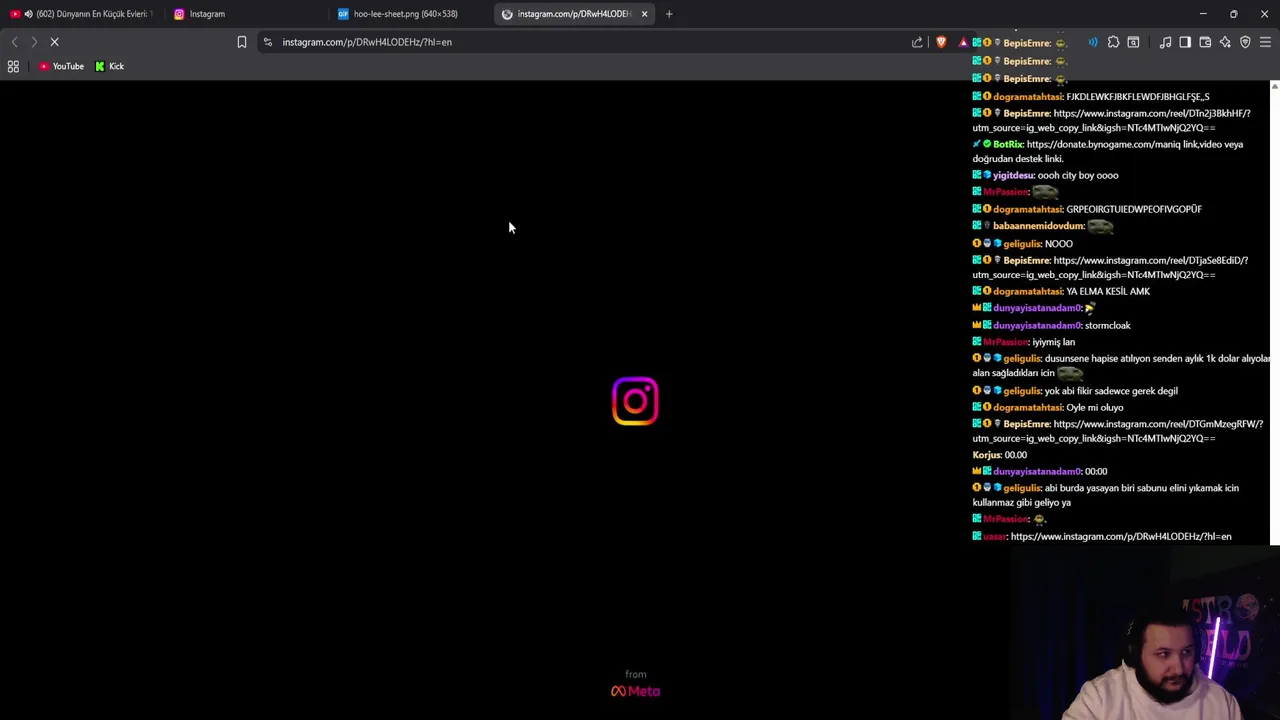
Task: Click the blue media casting waves icon
Action: coord(1093,42)
